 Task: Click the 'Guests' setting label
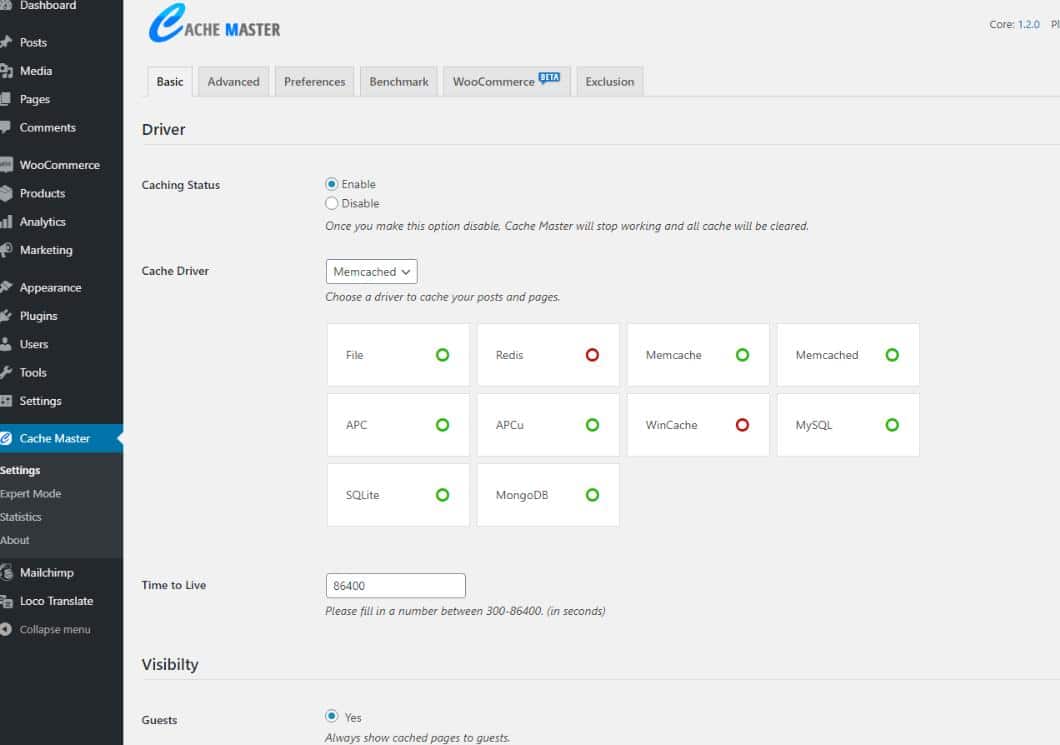(x=160, y=721)
